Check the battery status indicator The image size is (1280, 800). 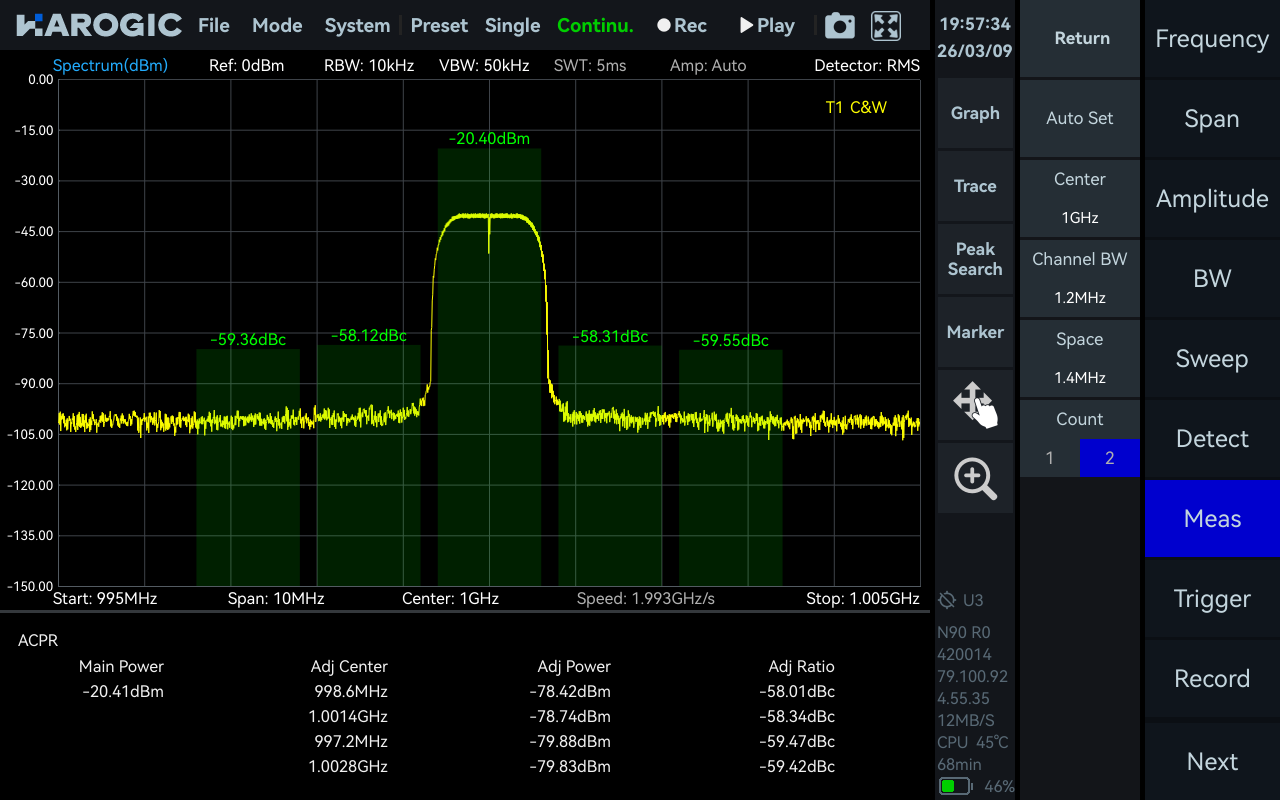coord(957,787)
